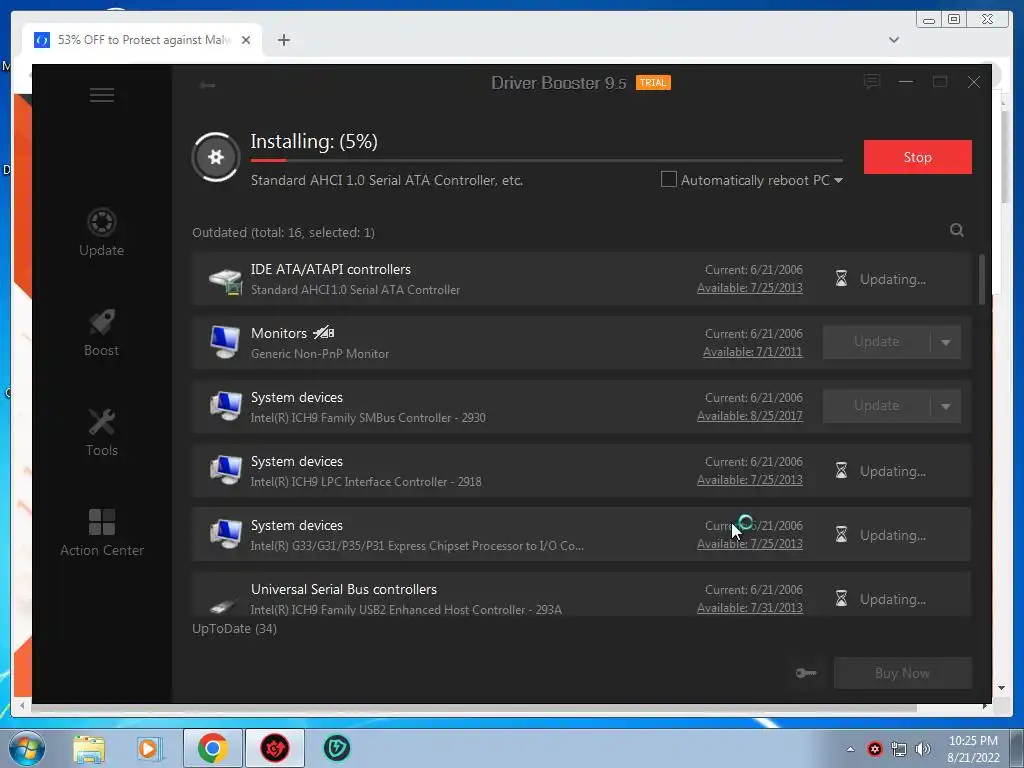Enable Automatically reboot PC checkbox
This screenshot has height=768, width=1024.
click(x=669, y=179)
